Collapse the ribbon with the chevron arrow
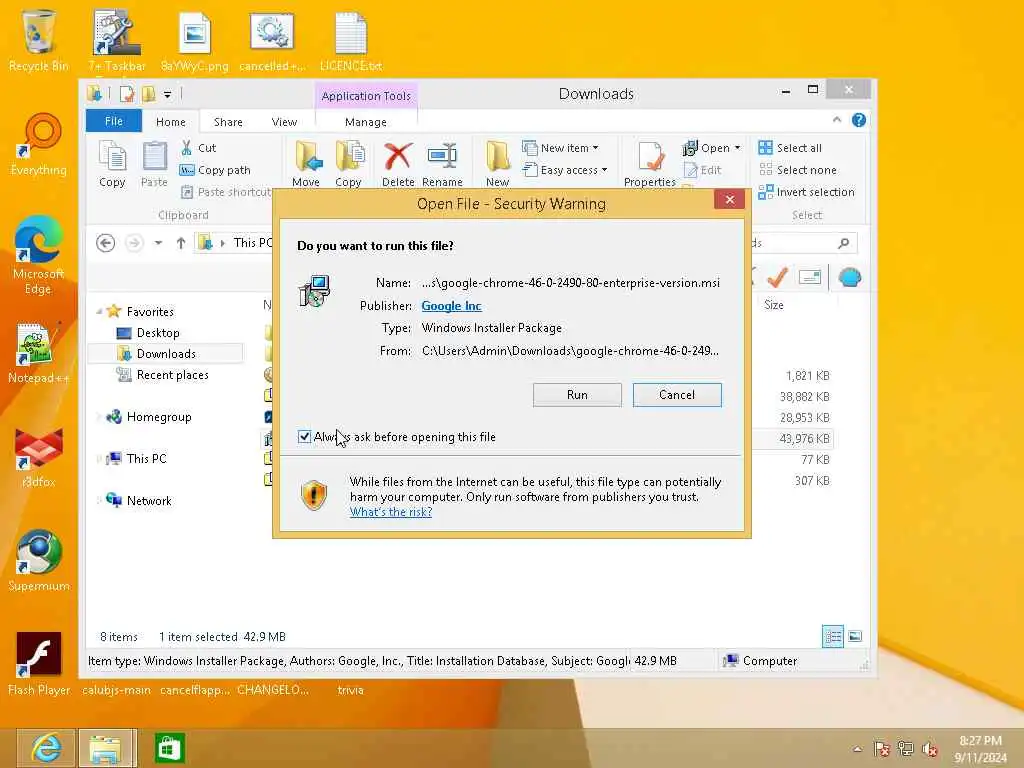The height and width of the screenshot is (768, 1024). (837, 120)
